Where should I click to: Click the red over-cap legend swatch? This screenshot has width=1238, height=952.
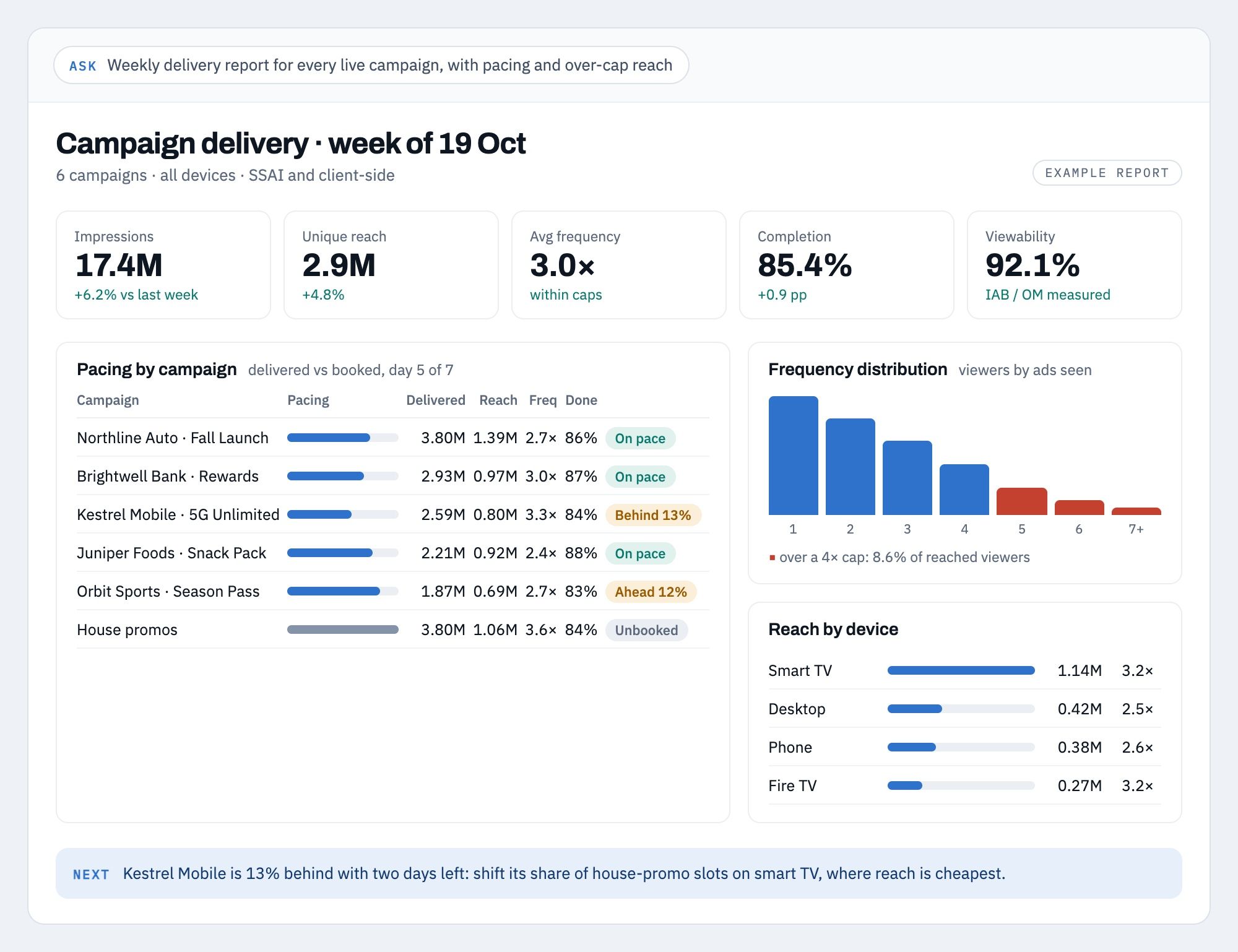772,558
